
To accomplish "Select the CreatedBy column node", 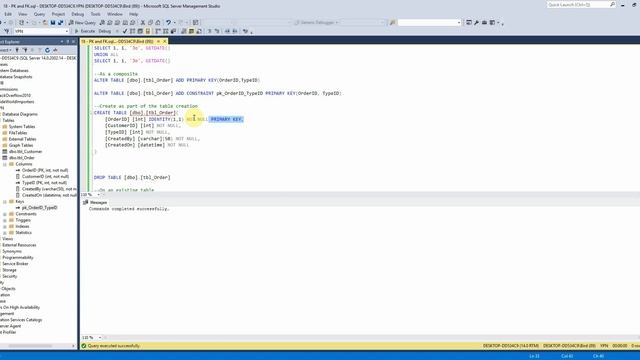I will point(49,189).
